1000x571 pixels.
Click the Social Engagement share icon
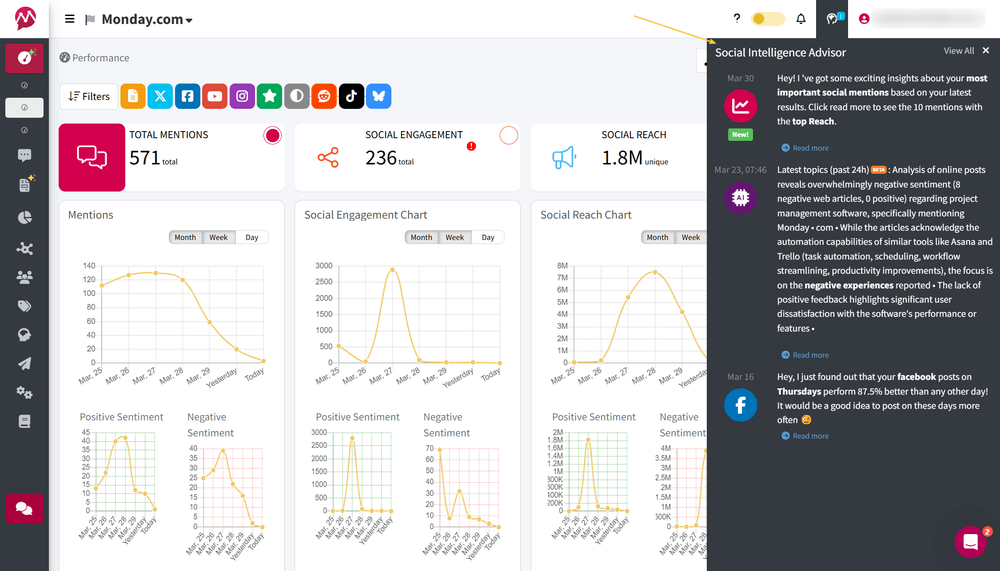click(328, 158)
